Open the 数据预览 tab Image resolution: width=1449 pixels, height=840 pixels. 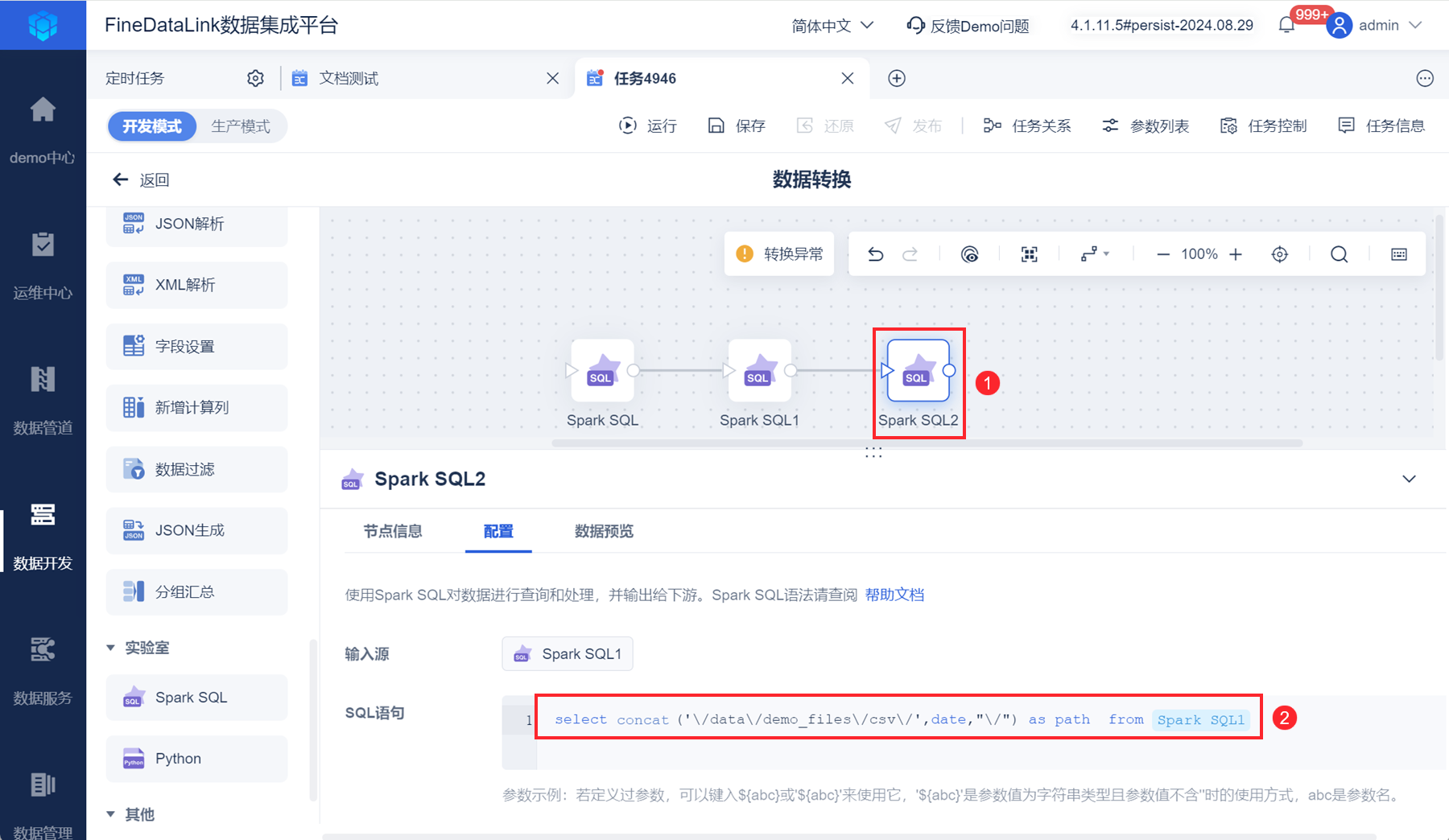point(604,531)
